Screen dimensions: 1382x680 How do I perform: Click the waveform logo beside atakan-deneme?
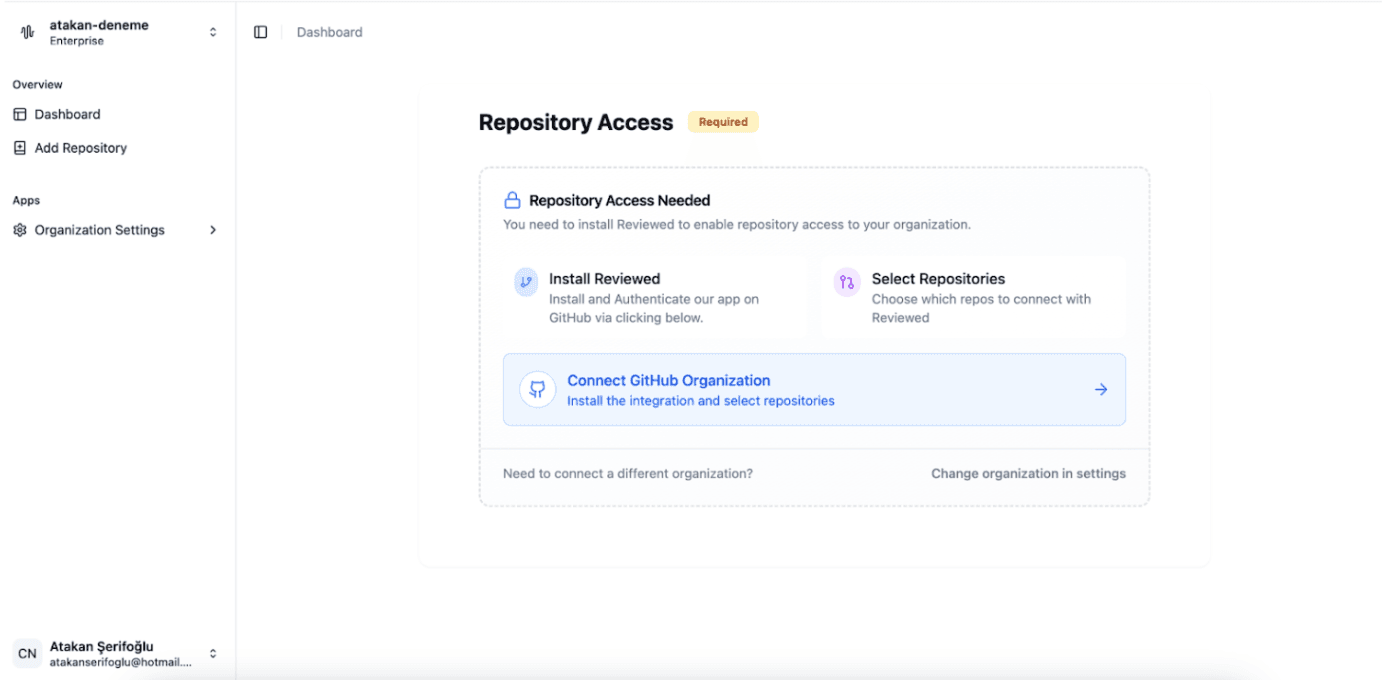point(28,33)
